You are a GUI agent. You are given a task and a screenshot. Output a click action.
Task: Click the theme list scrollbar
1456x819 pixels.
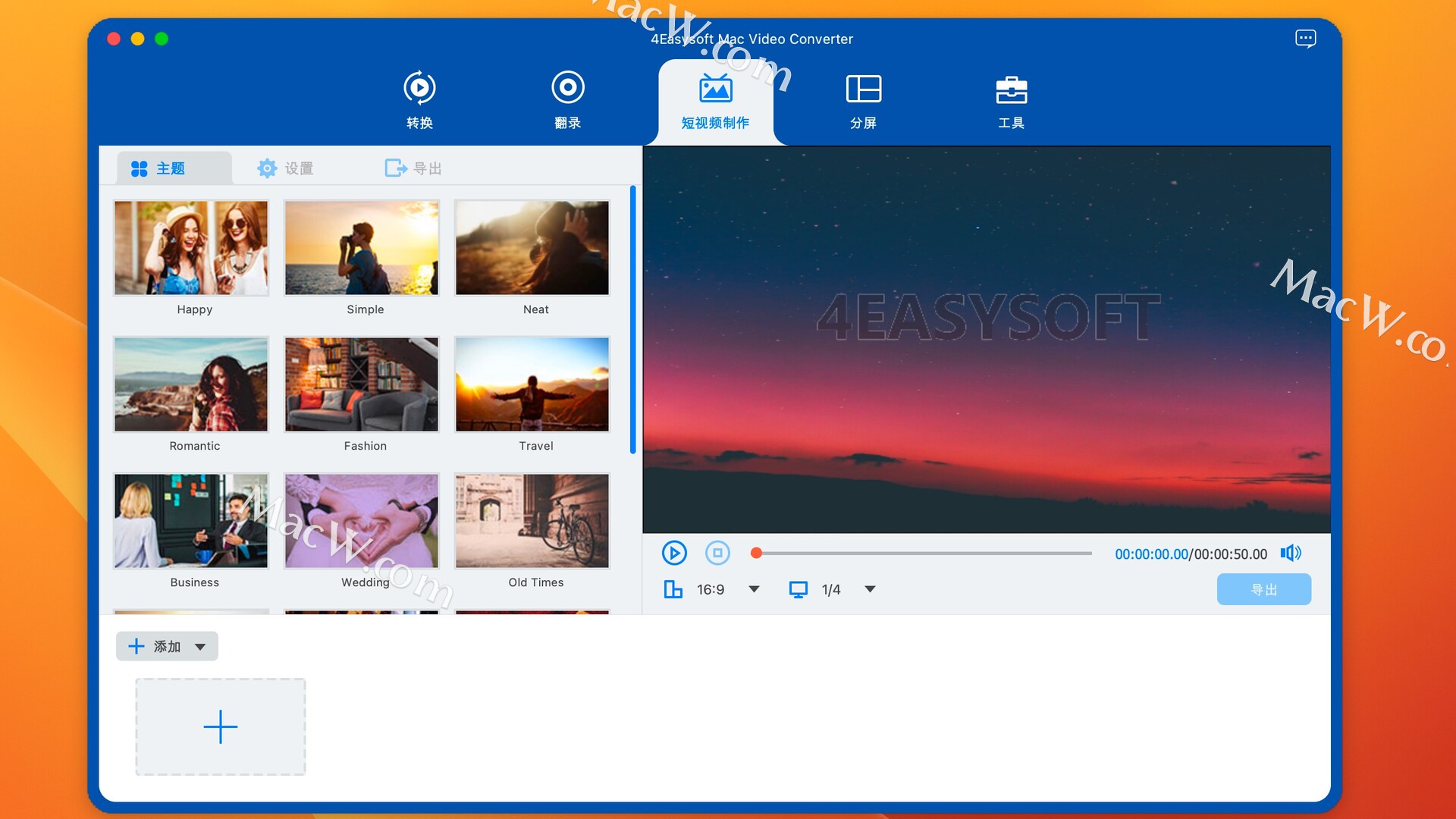pyautogui.click(x=632, y=319)
